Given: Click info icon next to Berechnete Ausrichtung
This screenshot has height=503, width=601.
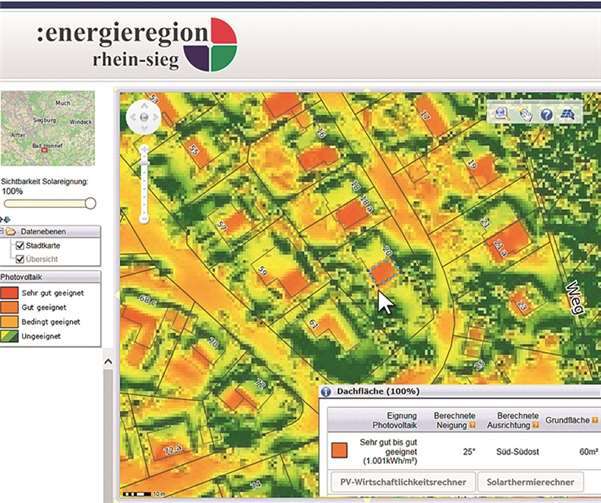Looking at the screenshot, I should coord(536,425).
